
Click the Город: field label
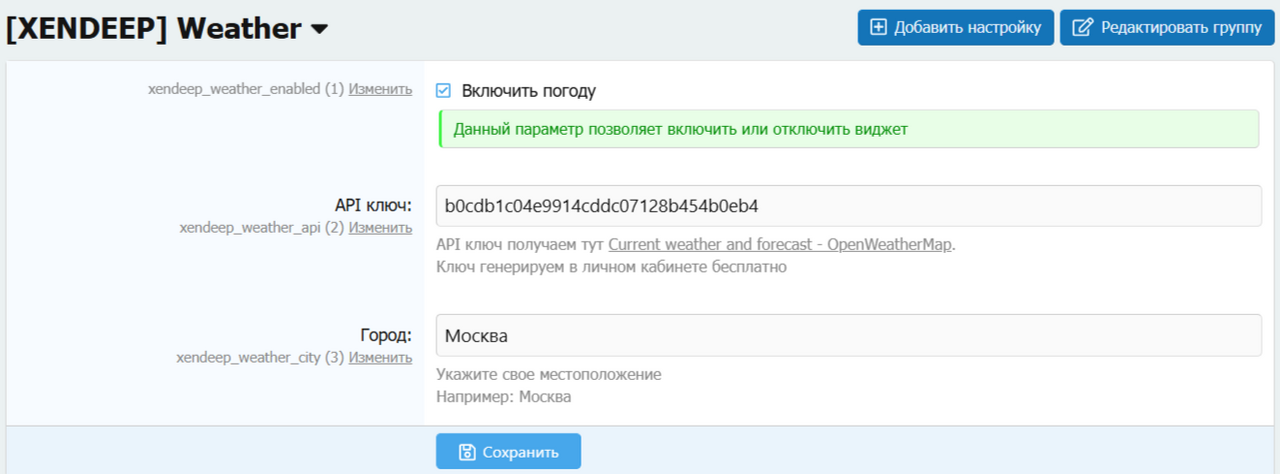[x=385, y=335]
